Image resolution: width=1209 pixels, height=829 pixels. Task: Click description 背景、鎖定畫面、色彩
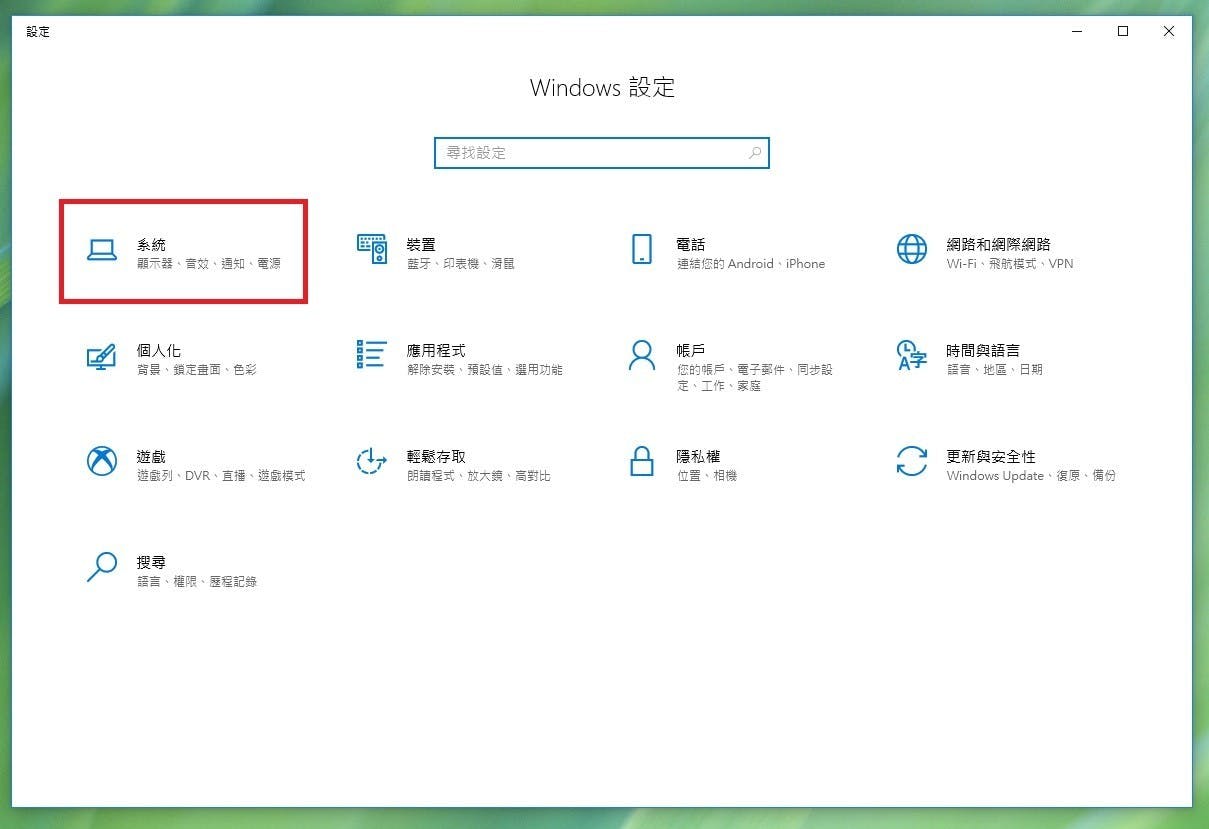pos(197,370)
